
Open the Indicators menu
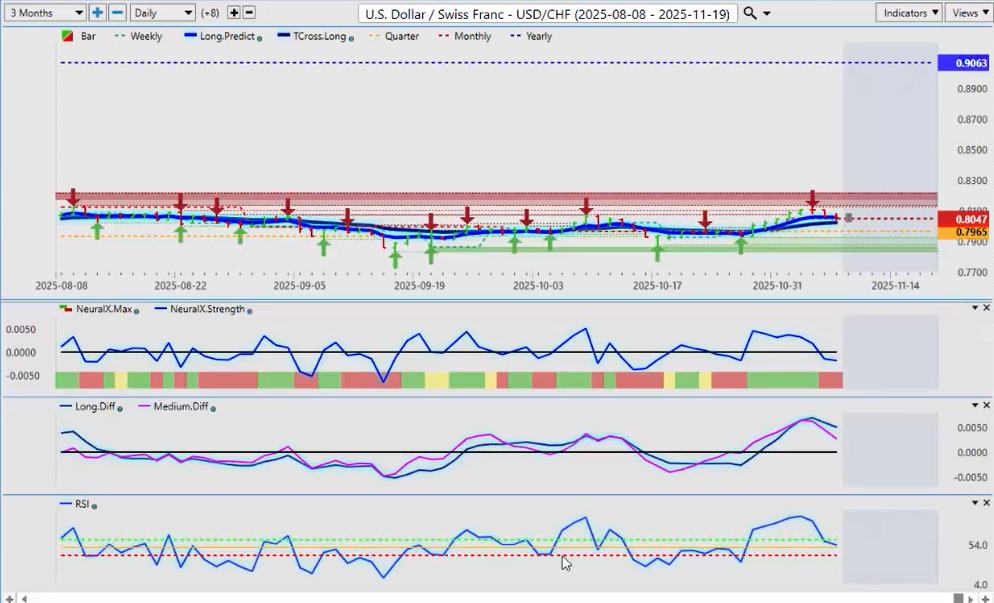point(908,13)
